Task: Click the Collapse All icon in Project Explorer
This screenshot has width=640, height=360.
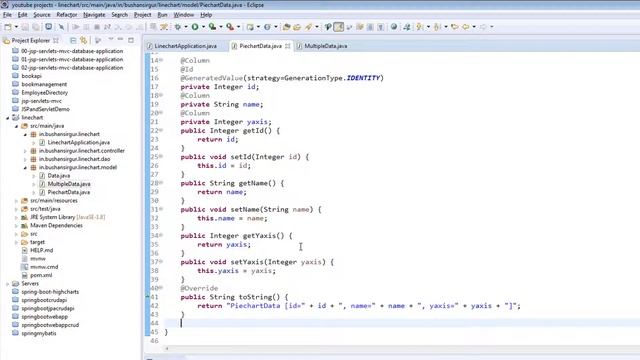Action: [73, 40]
